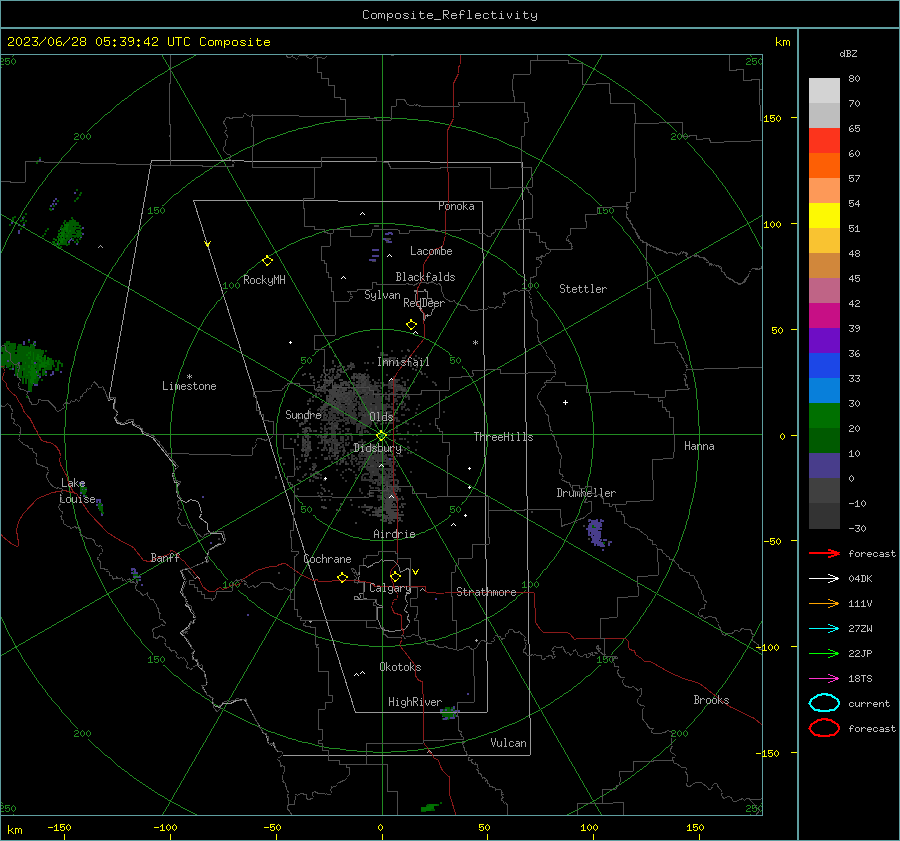The image size is (900, 841).
Task: Click the Cochrane city label
Action: pyautogui.click(x=327, y=559)
